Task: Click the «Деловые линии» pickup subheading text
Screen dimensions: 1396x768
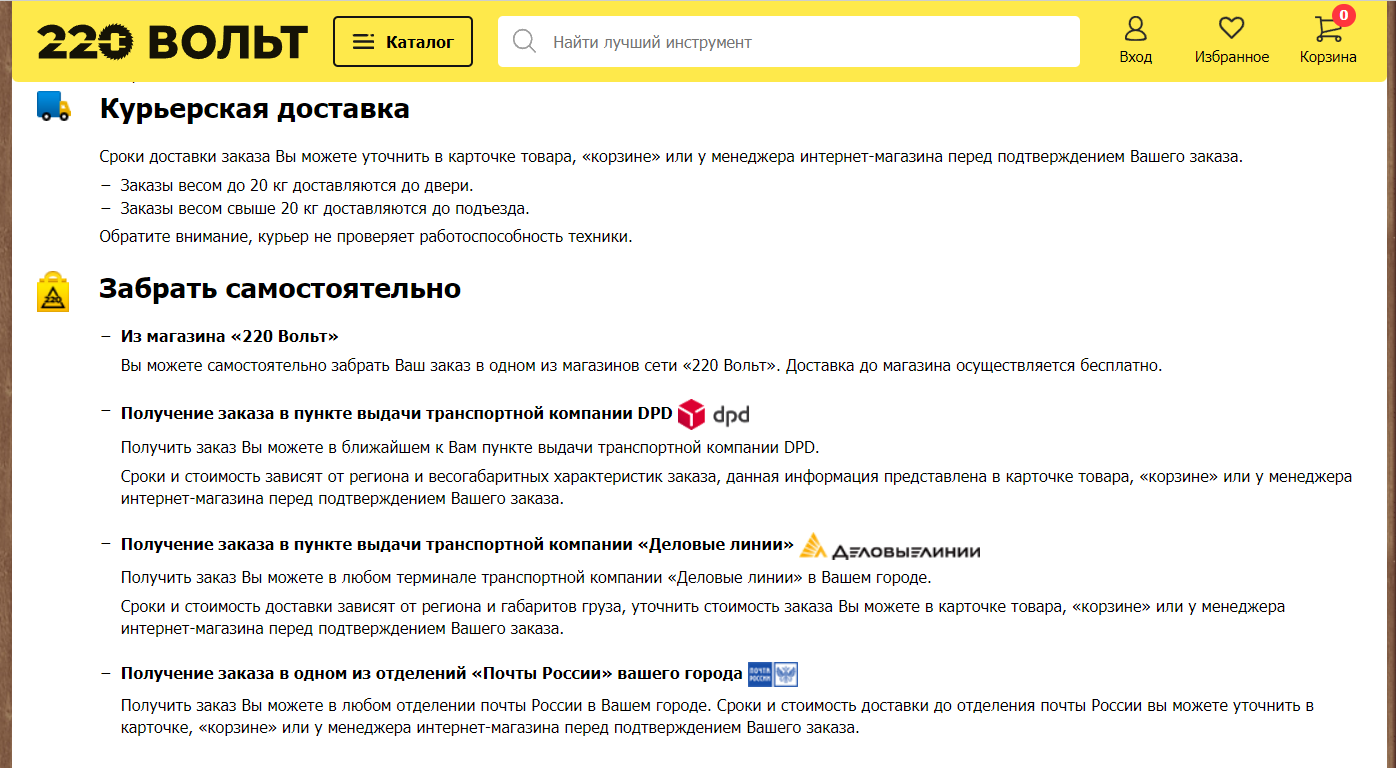Action: (458, 545)
